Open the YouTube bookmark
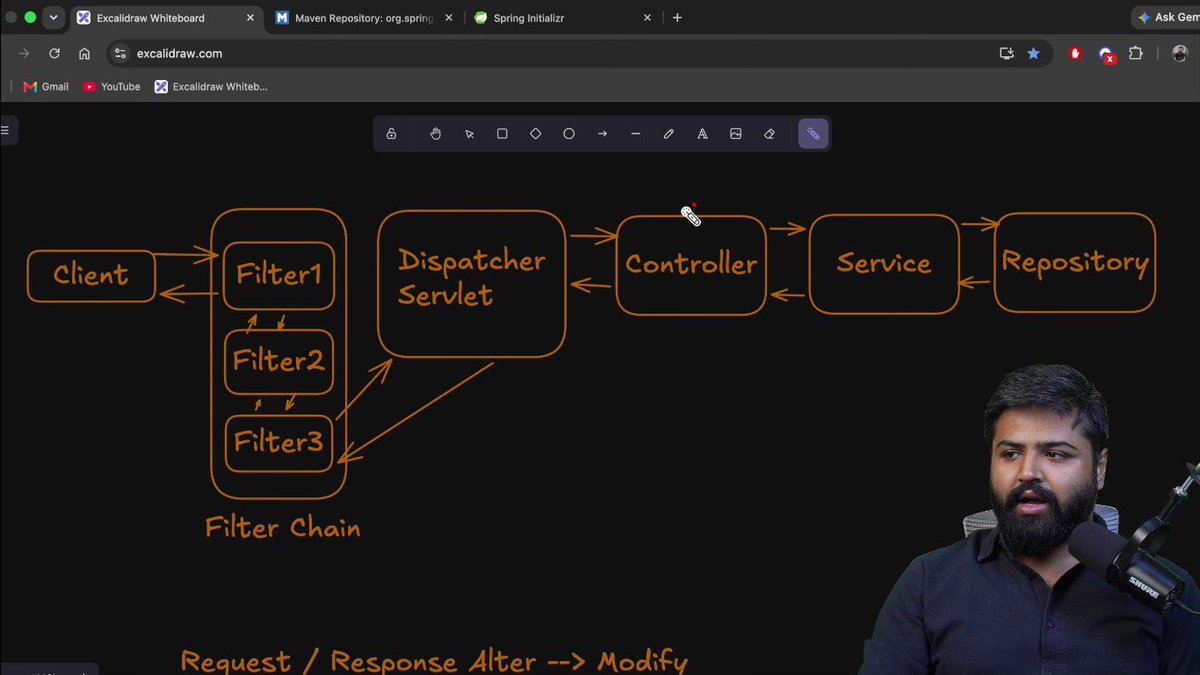The width and height of the screenshot is (1200, 675). (x=112, y=87)
